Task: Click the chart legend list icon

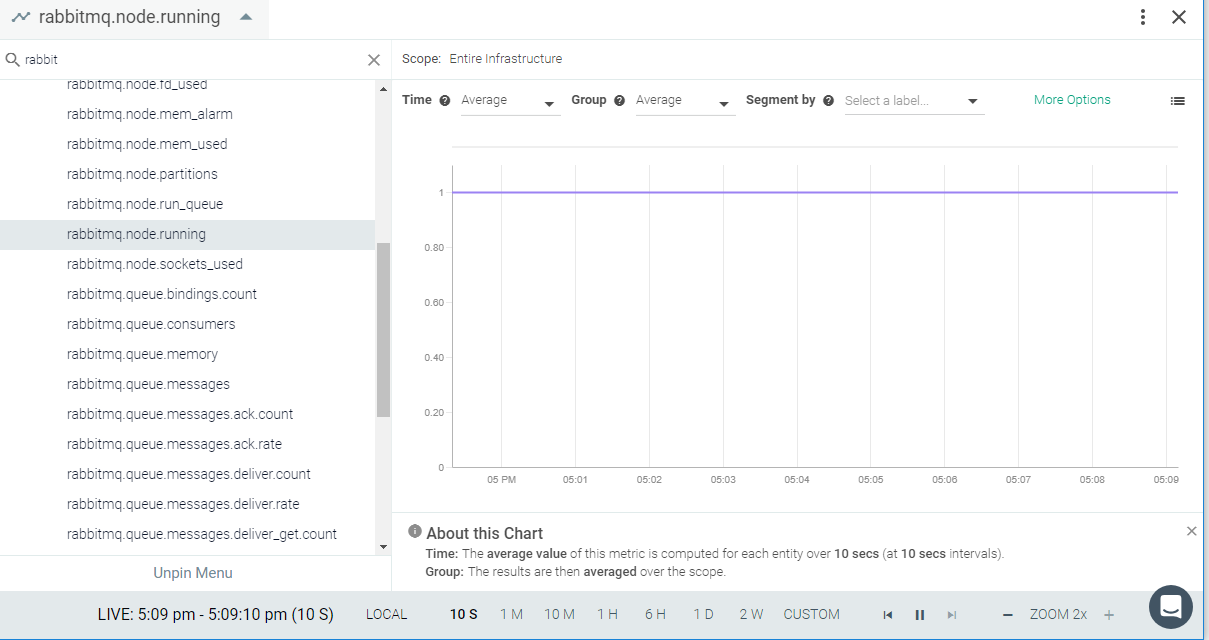Action: tap(1178, 101)
